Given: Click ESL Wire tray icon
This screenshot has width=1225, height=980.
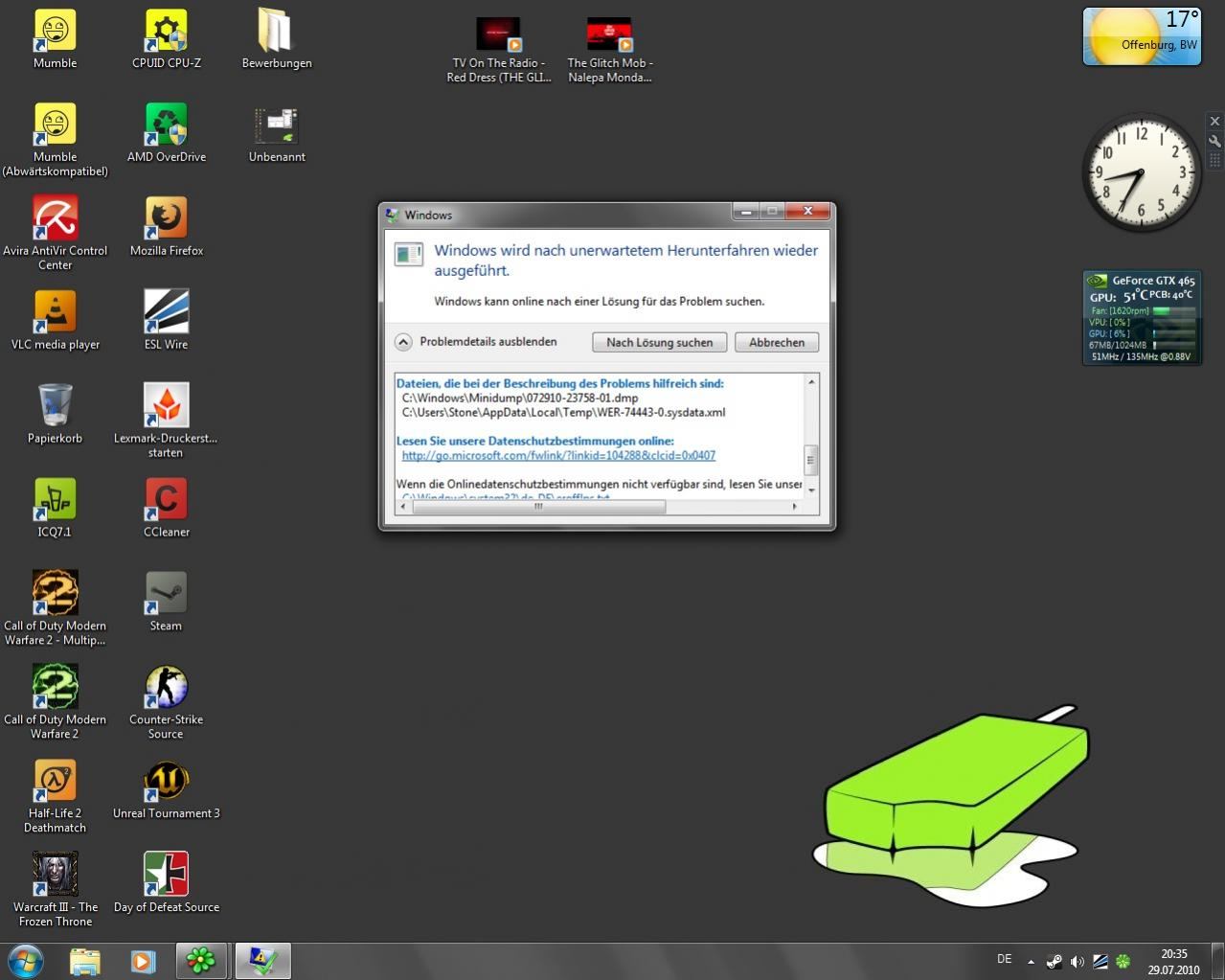Looking at the screenshot, I should pyautogui.click(x=1100, y=961).
